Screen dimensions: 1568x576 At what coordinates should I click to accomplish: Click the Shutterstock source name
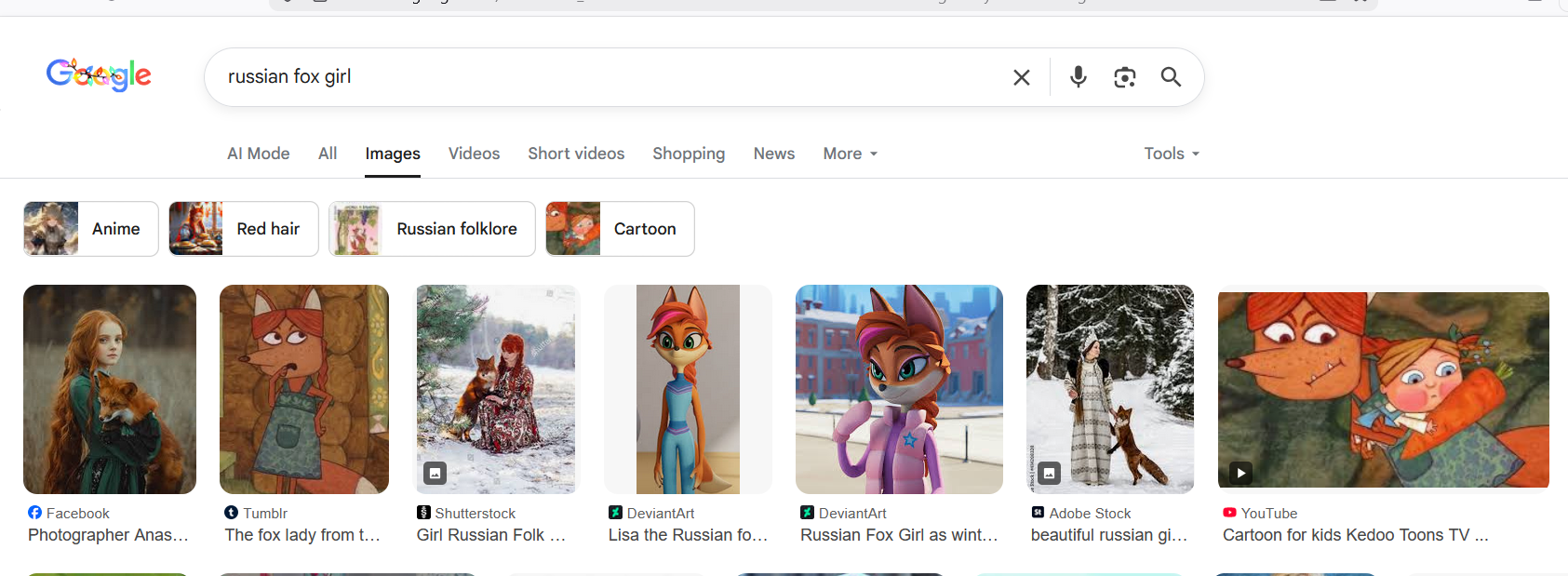coord(476,514)
